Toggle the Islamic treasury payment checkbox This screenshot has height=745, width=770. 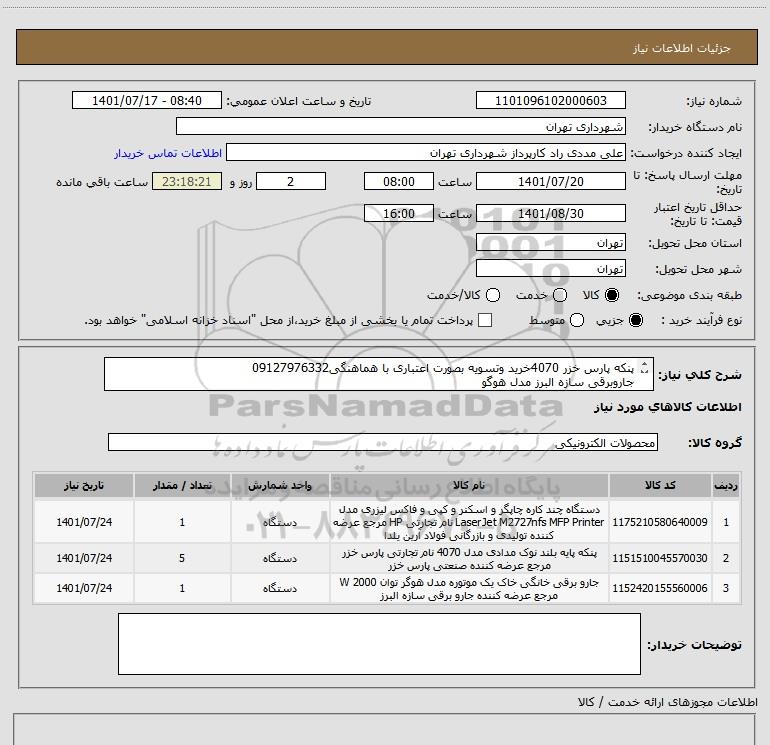tap(485, 320)
